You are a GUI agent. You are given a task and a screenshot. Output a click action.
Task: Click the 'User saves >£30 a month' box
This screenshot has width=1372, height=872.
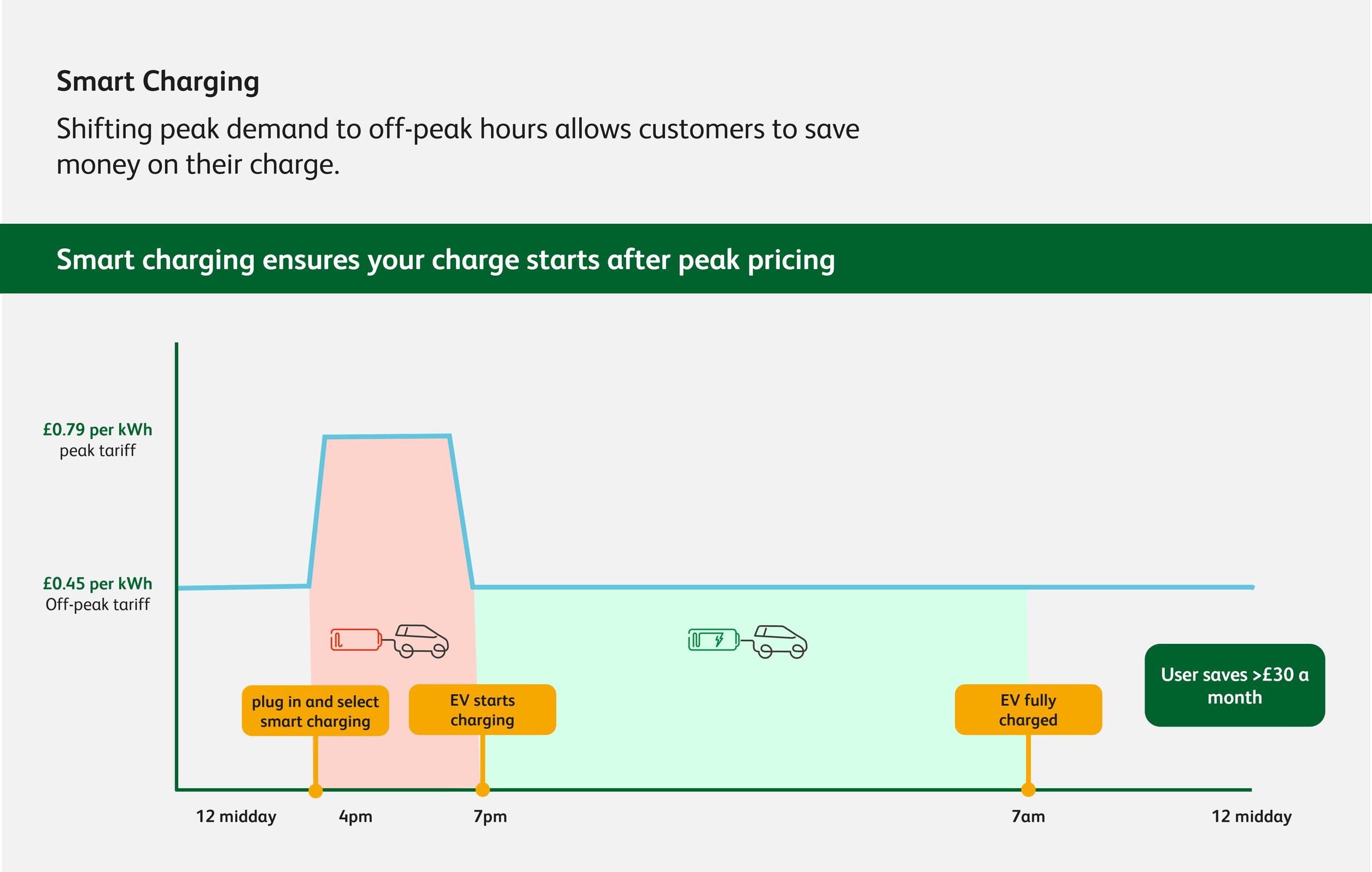click(x=1235, y=685)
